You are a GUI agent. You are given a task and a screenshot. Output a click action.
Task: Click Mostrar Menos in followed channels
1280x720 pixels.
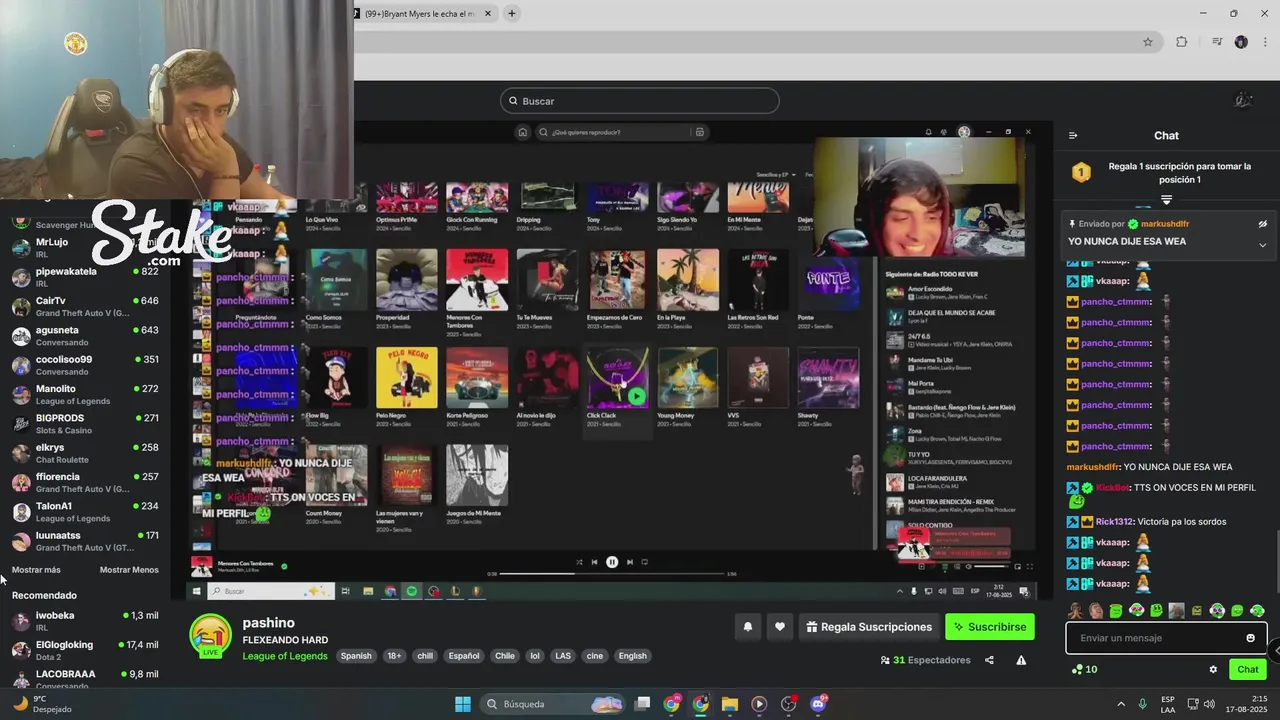(129, 570)
